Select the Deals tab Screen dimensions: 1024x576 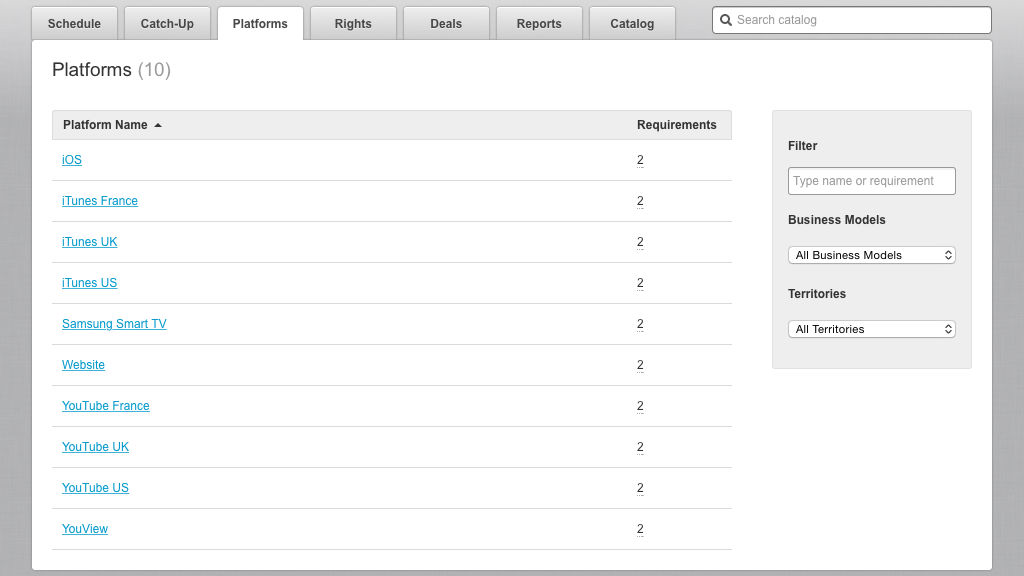click(446, 23)
